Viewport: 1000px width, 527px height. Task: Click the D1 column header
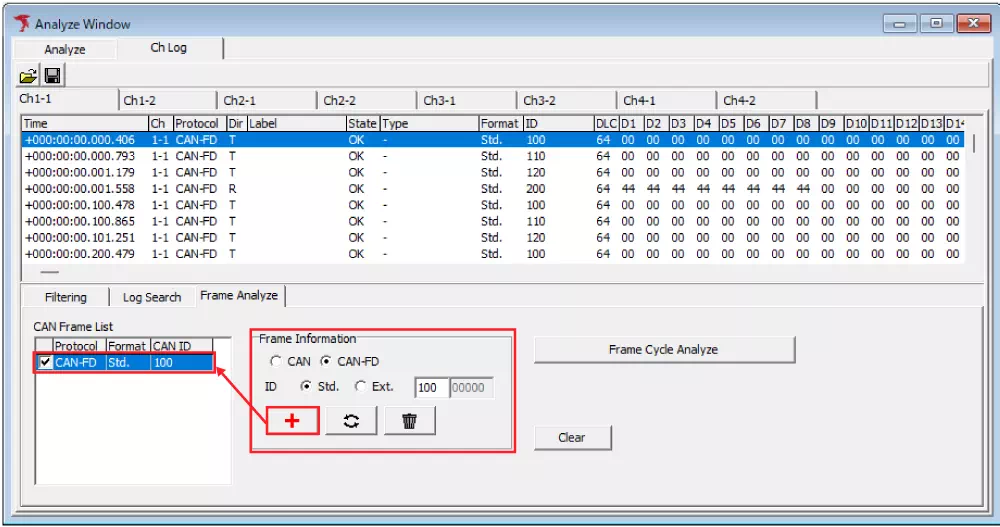coord(631,123)
